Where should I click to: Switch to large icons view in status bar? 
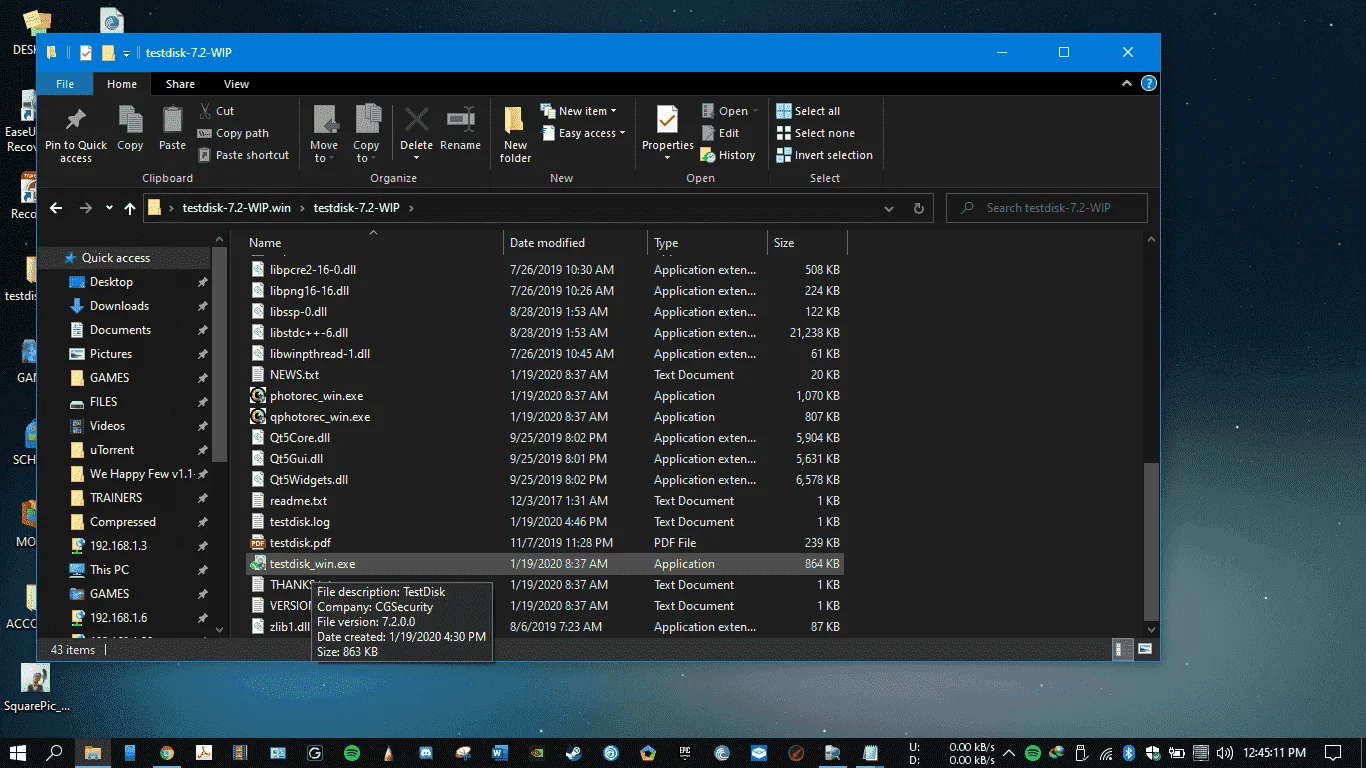point(1144,650)
